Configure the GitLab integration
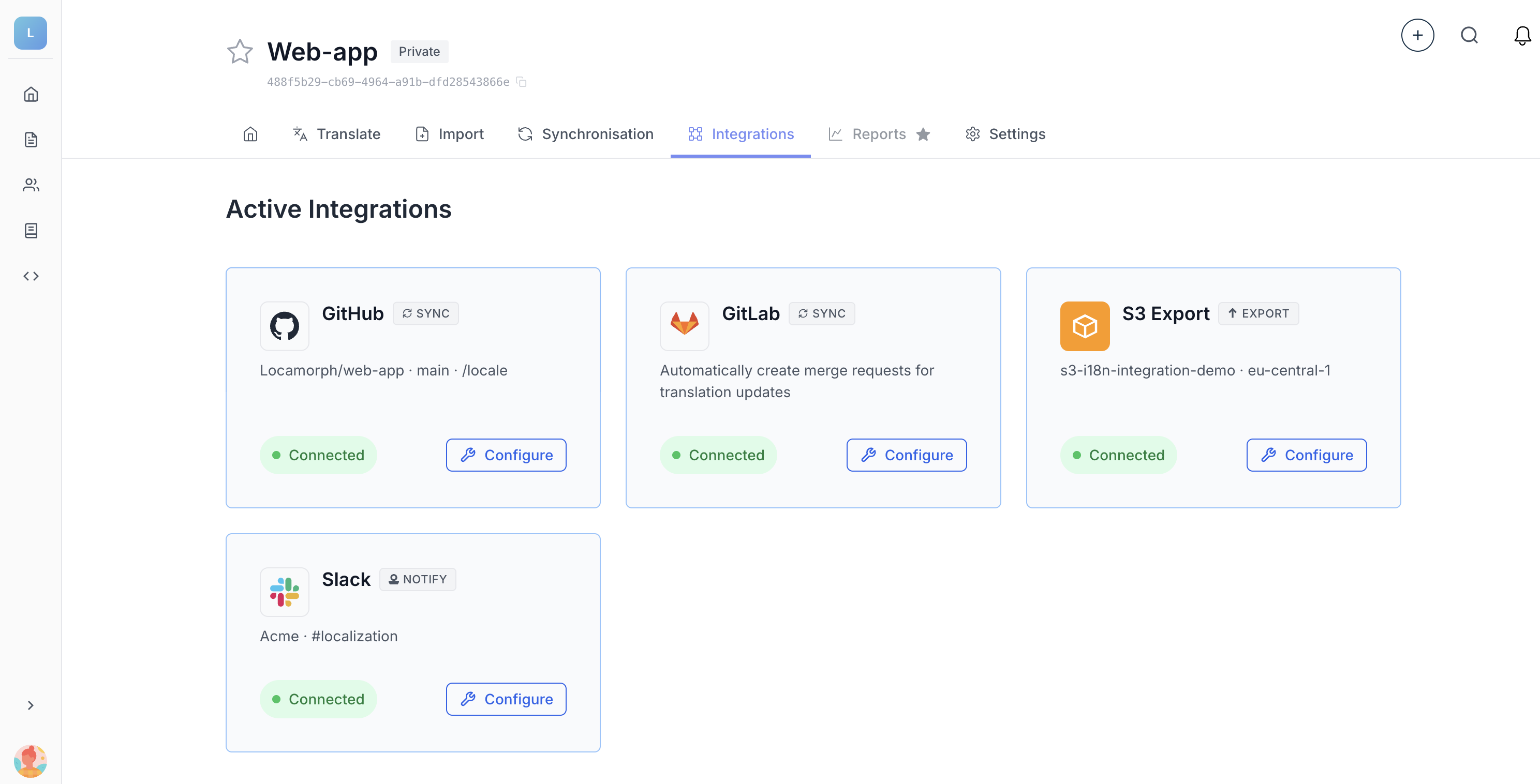This screenshot has height=784, width=1540. pyautogui.click(x=906, y=455)
